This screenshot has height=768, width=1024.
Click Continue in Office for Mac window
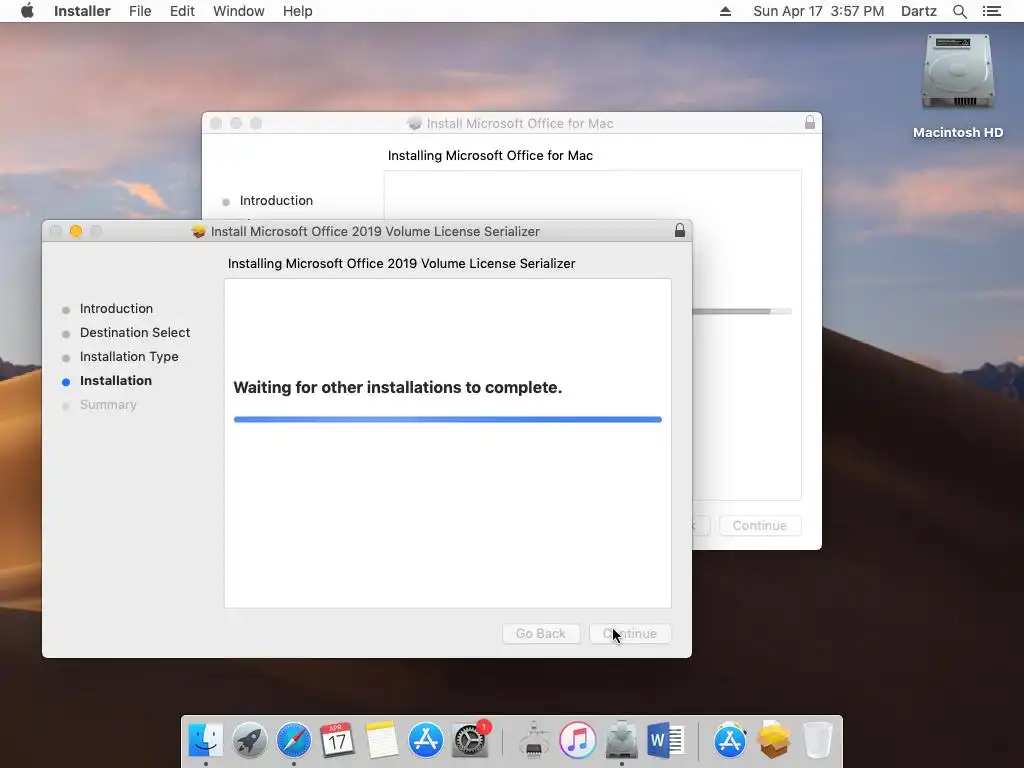coord(760,526)
